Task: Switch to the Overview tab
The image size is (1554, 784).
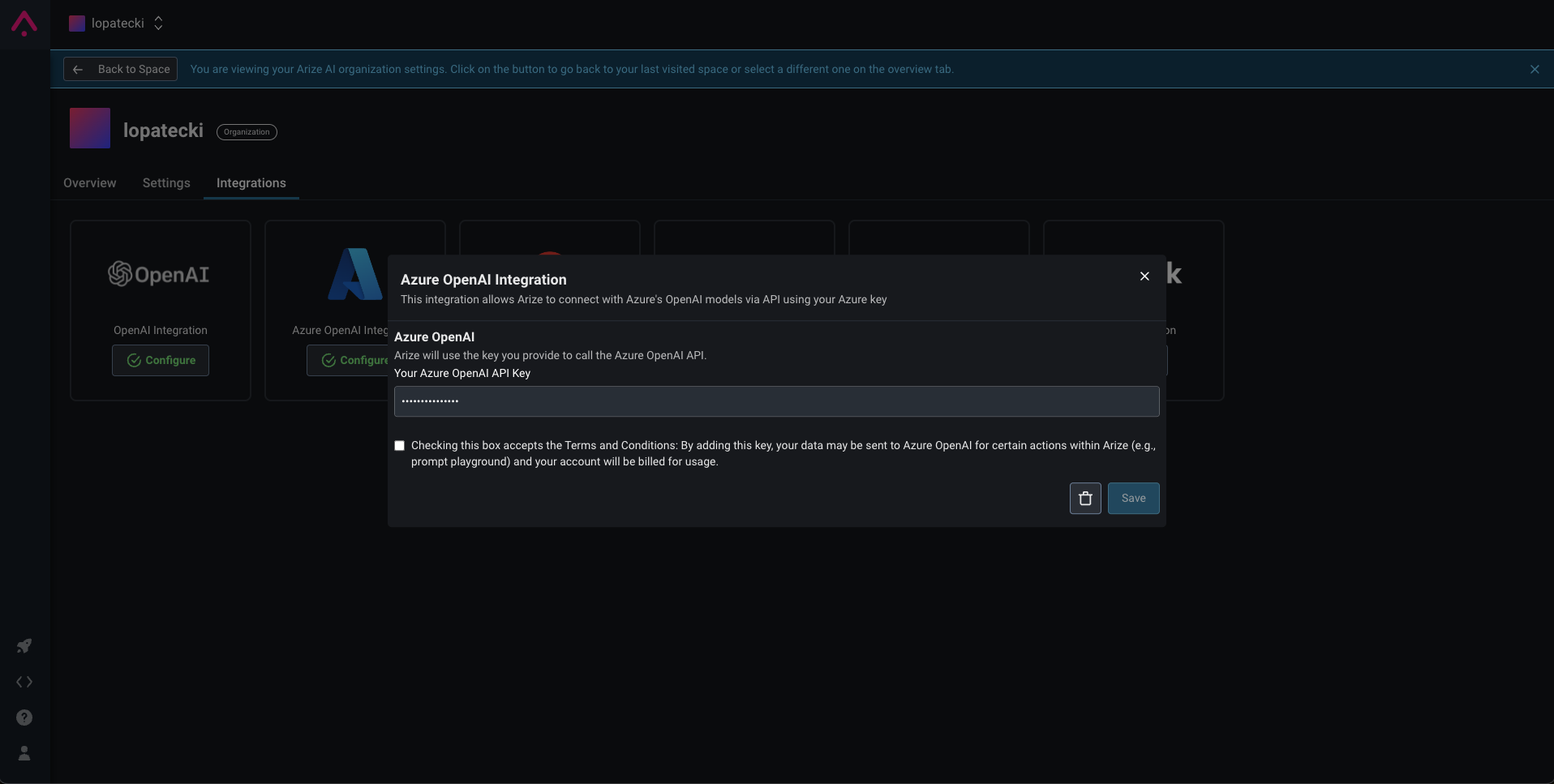Action: pos(90,183)
